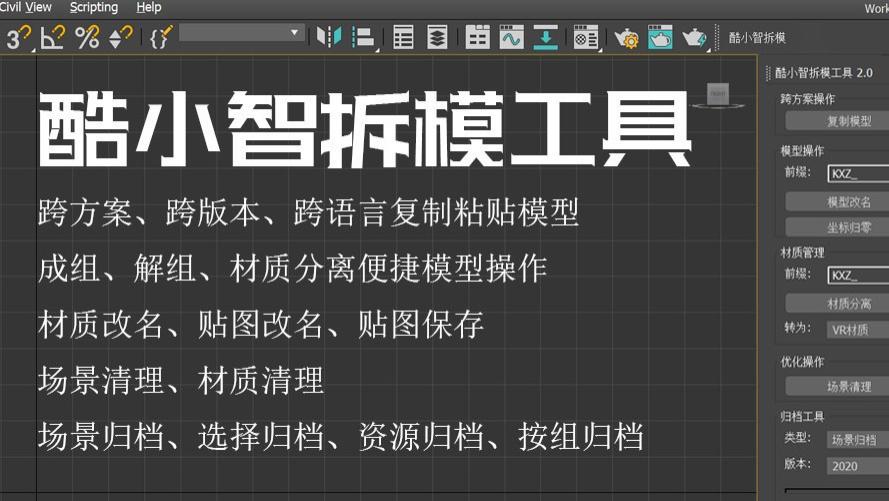Screen dimensions: 889x501
Task: Open the Civil View menu
Action: (x=26, y=7)
